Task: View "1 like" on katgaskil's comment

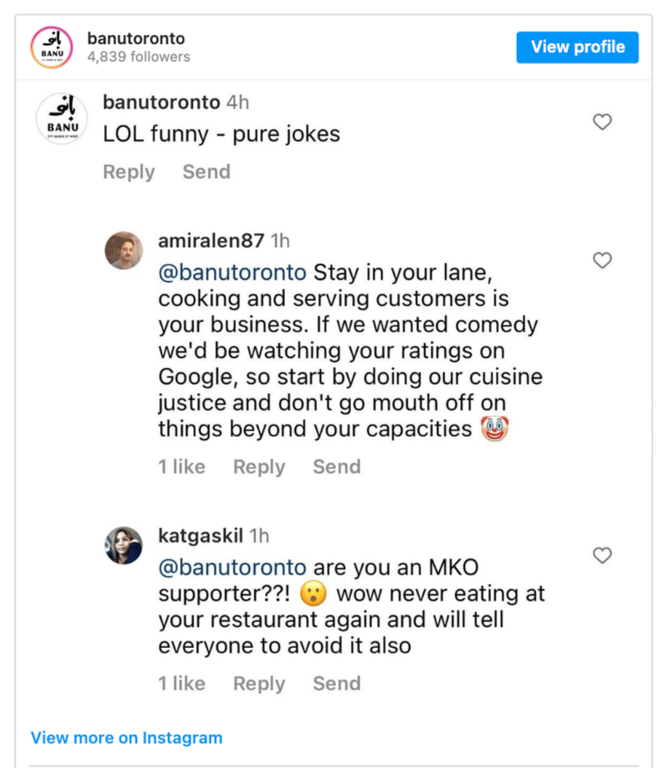Action: [x=181, y=684]
